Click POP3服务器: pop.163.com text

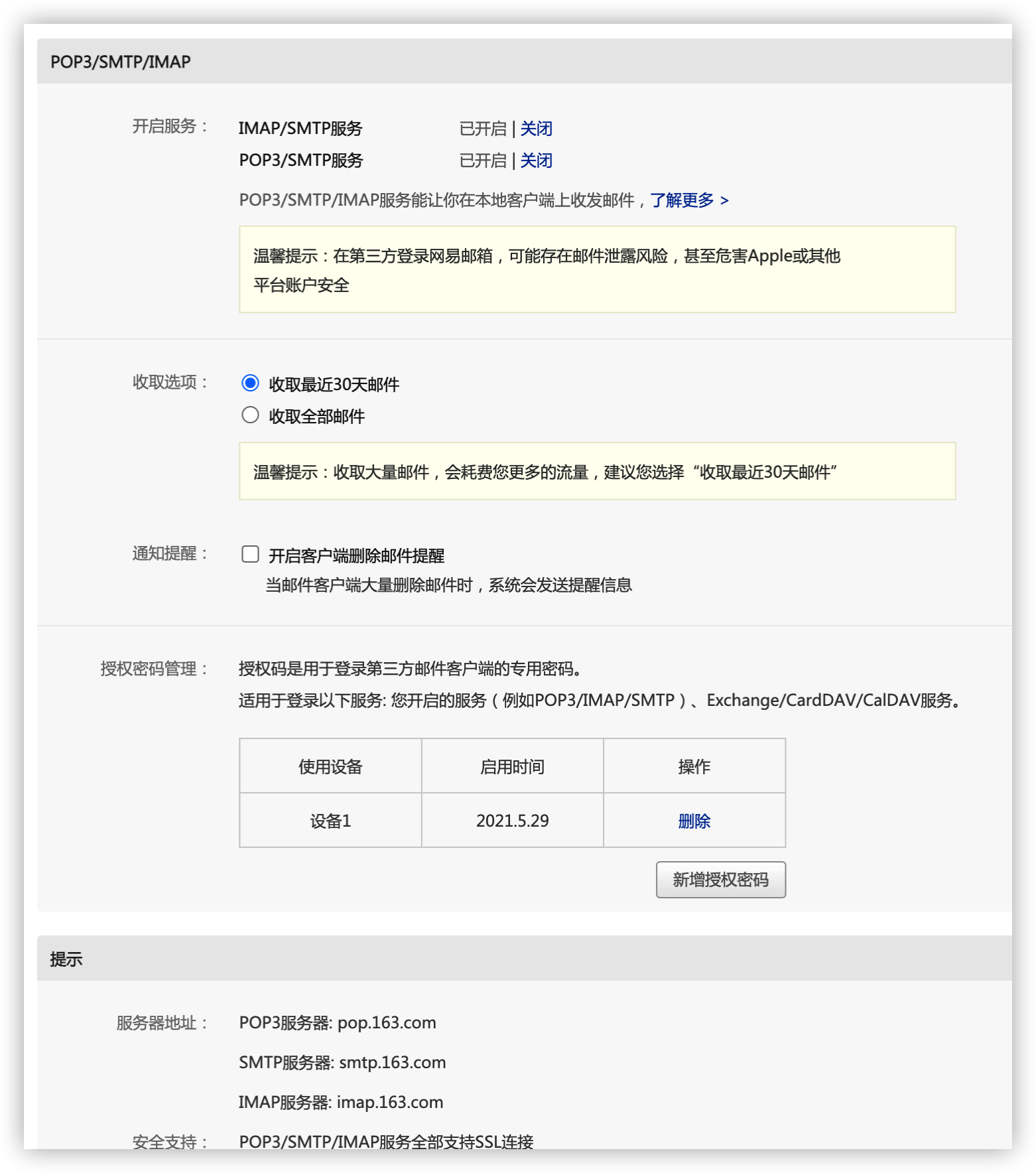pos(338,1022)
